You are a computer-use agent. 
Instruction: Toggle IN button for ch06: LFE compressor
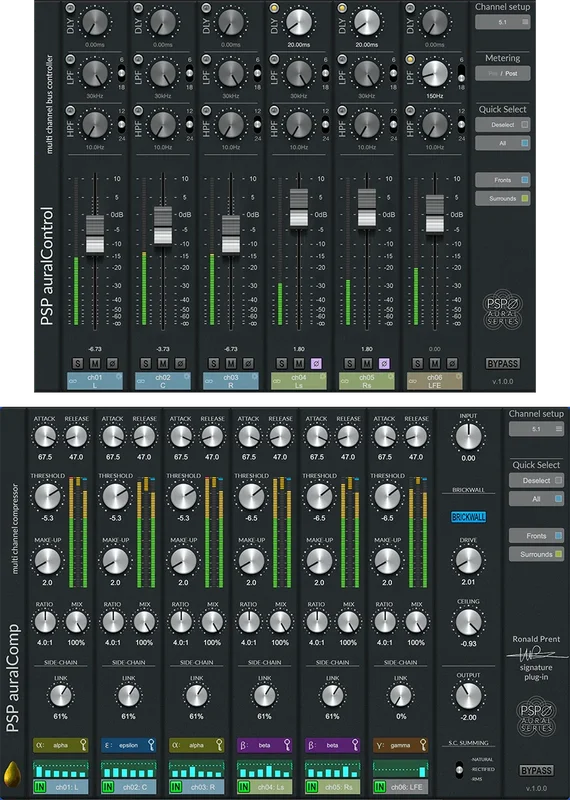point(380,787)
